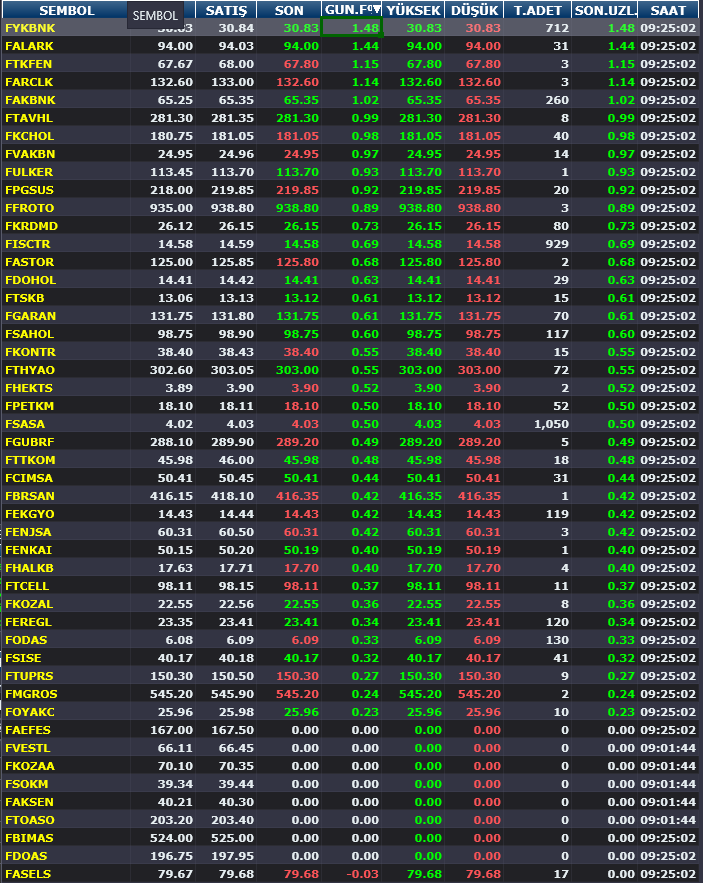
Task: Select the FARCLK symbol
Action: pos(29,82)
